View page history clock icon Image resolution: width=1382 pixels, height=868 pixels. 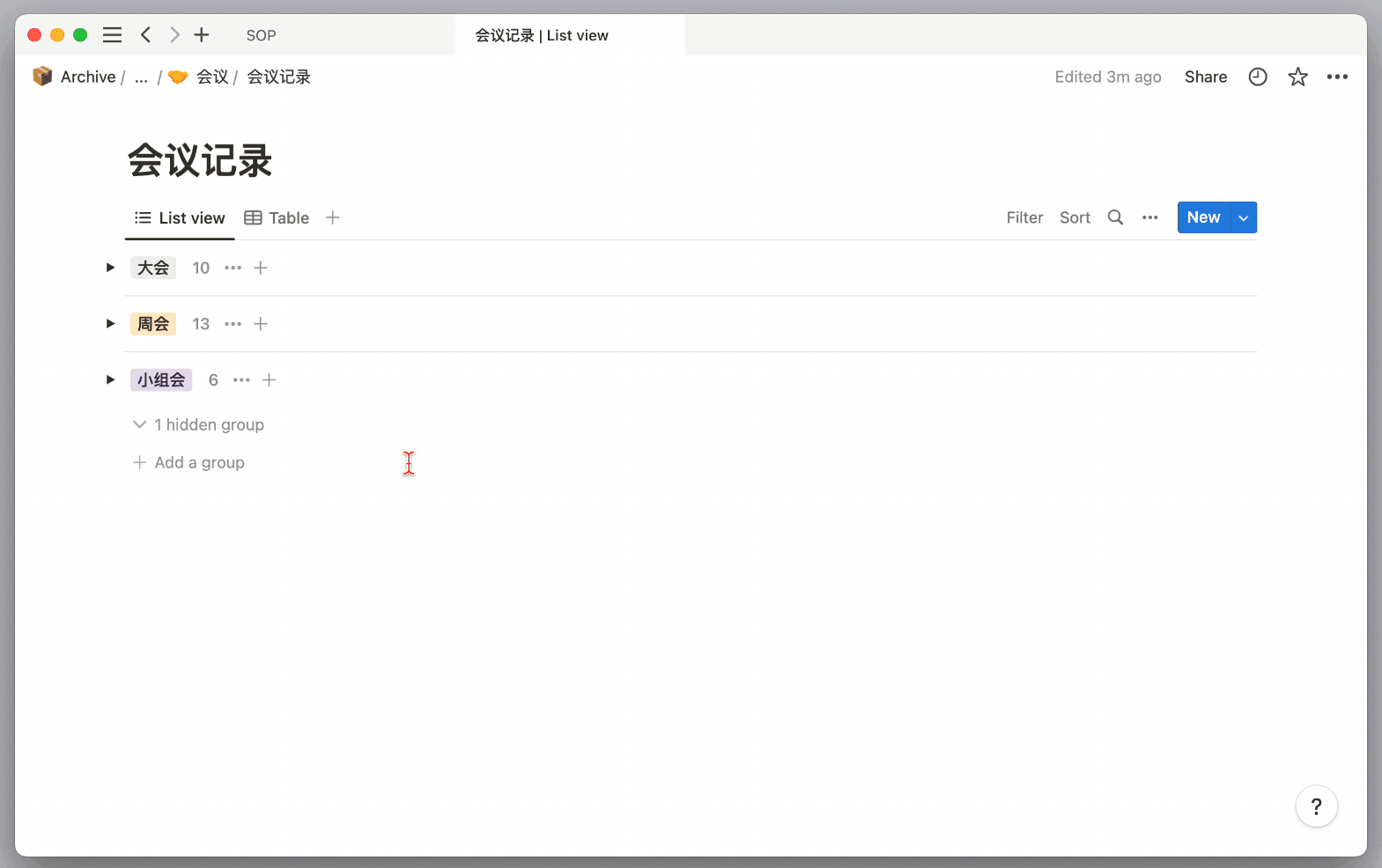pyautogui.click(x=1258, y=77)
